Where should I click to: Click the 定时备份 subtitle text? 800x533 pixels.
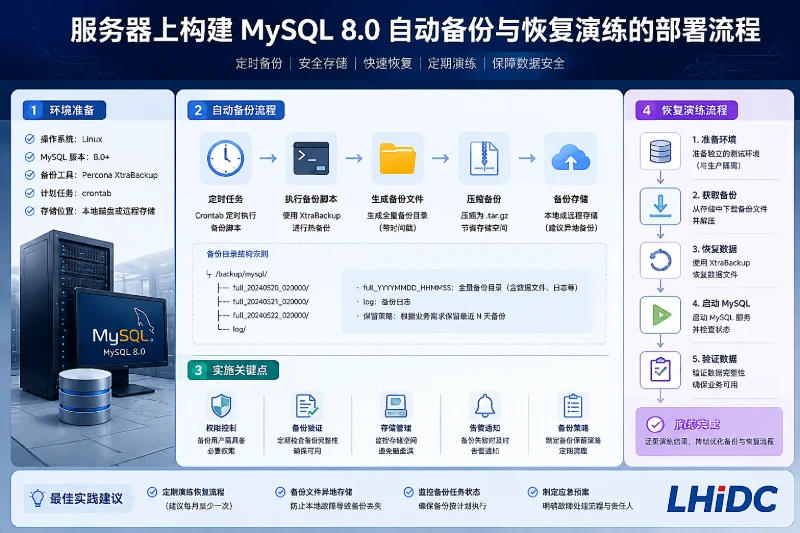(x=259, y=63)
